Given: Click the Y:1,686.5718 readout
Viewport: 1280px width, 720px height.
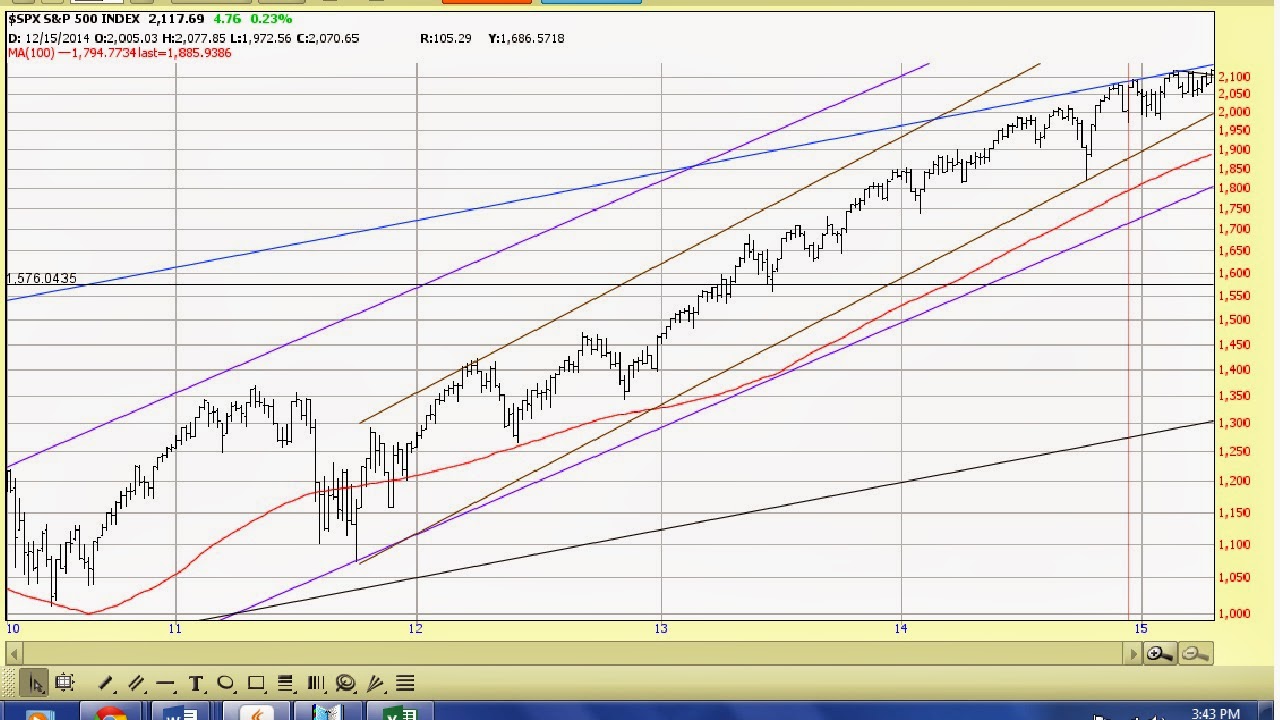Looking at the screenshot, I should pos(526,38).
